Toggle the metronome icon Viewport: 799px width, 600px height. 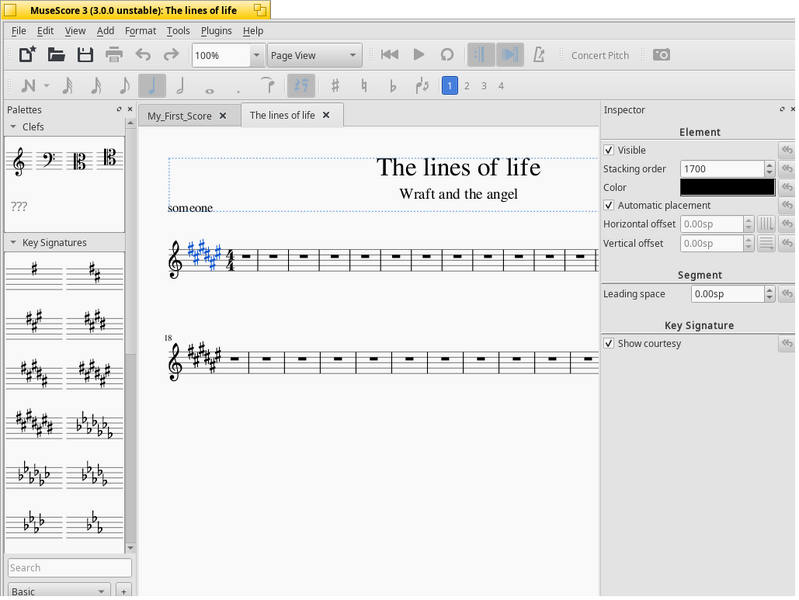click(x=539, y=55)
